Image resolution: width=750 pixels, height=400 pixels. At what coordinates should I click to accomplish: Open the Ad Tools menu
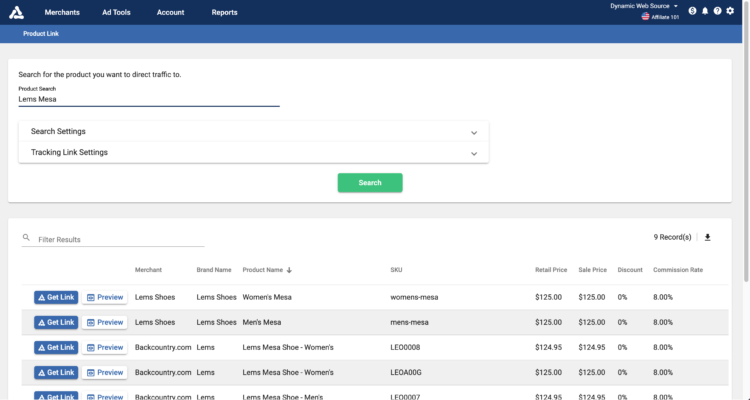pos(118,12)
